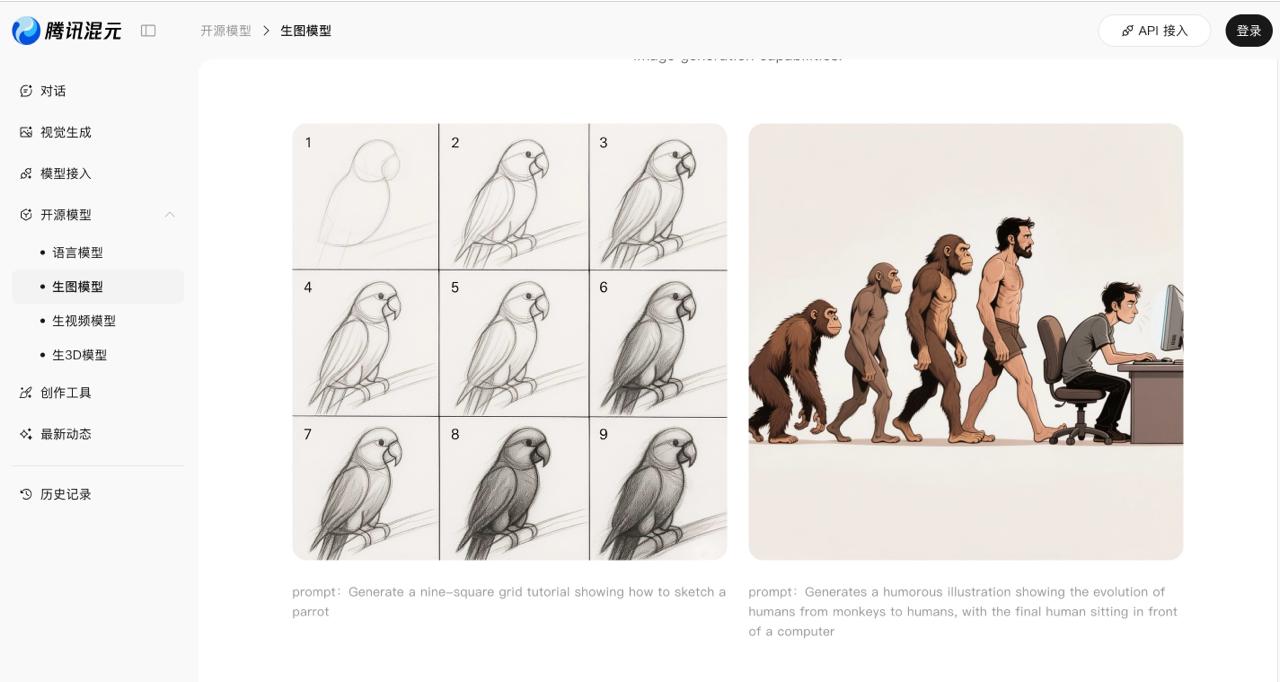1280x682 pixels.
Task: Open the parrot sketch tutorial image
Action: (509, 341)
